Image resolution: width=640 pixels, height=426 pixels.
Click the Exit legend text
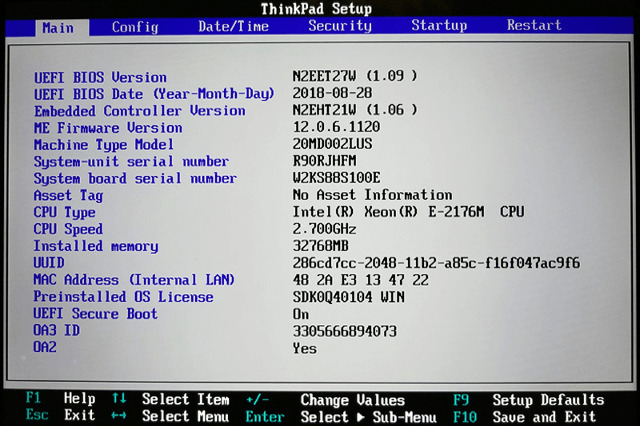click(79, 415)
